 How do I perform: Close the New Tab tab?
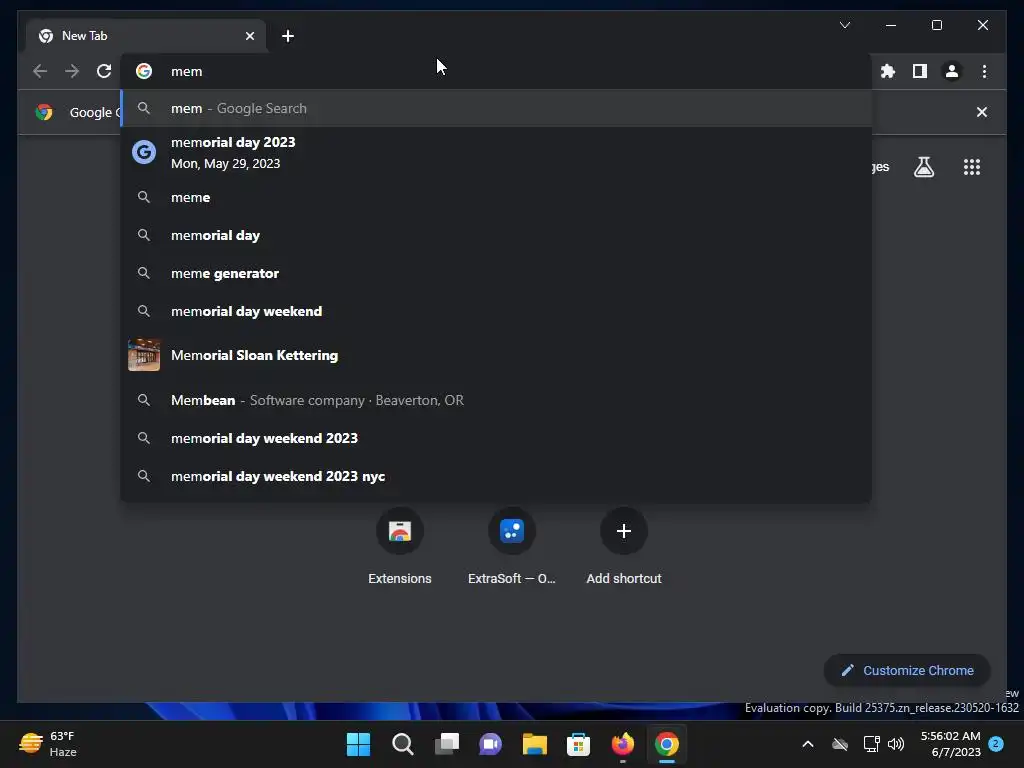[x=249, y=36]
